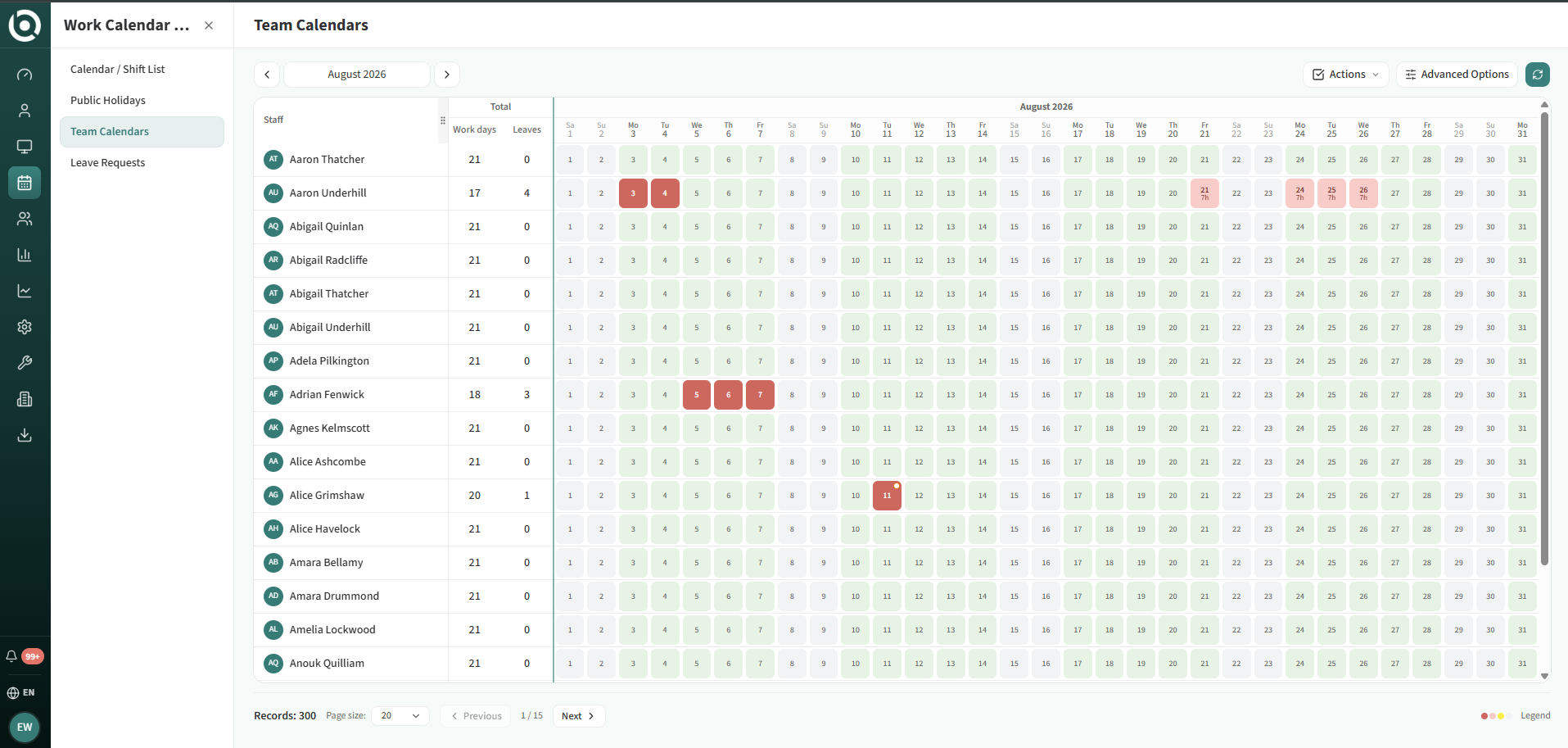
Task: Open the settings gear icon in sidebar
Action: tap(25, 327)
